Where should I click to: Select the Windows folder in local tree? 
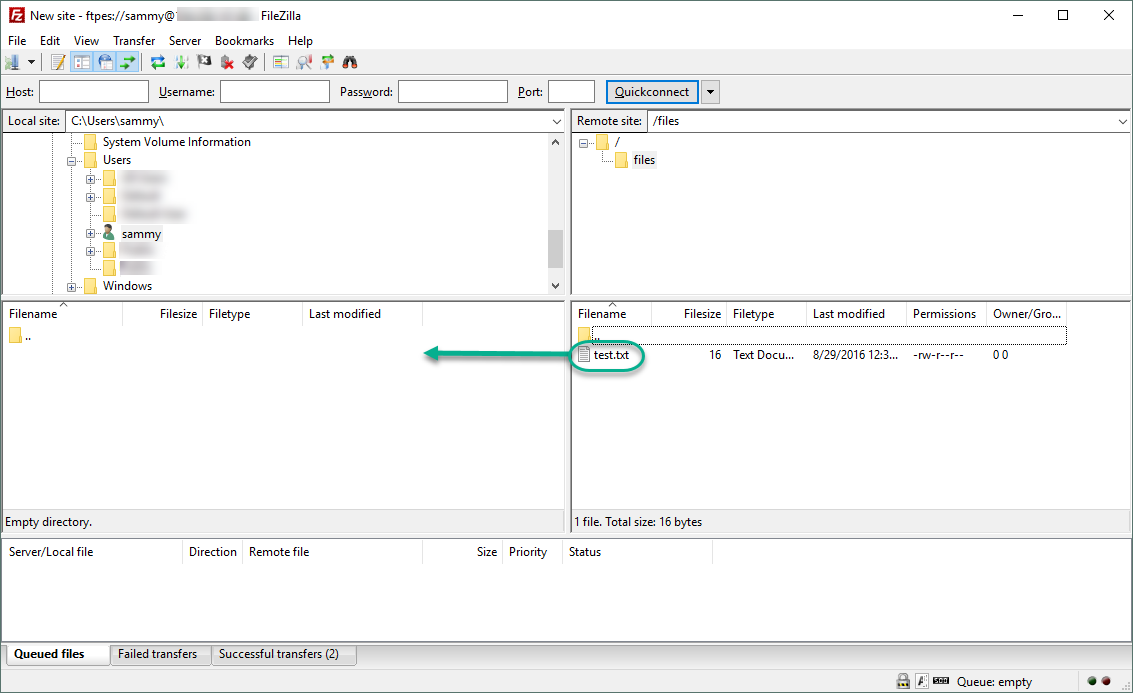pos(127,285)
